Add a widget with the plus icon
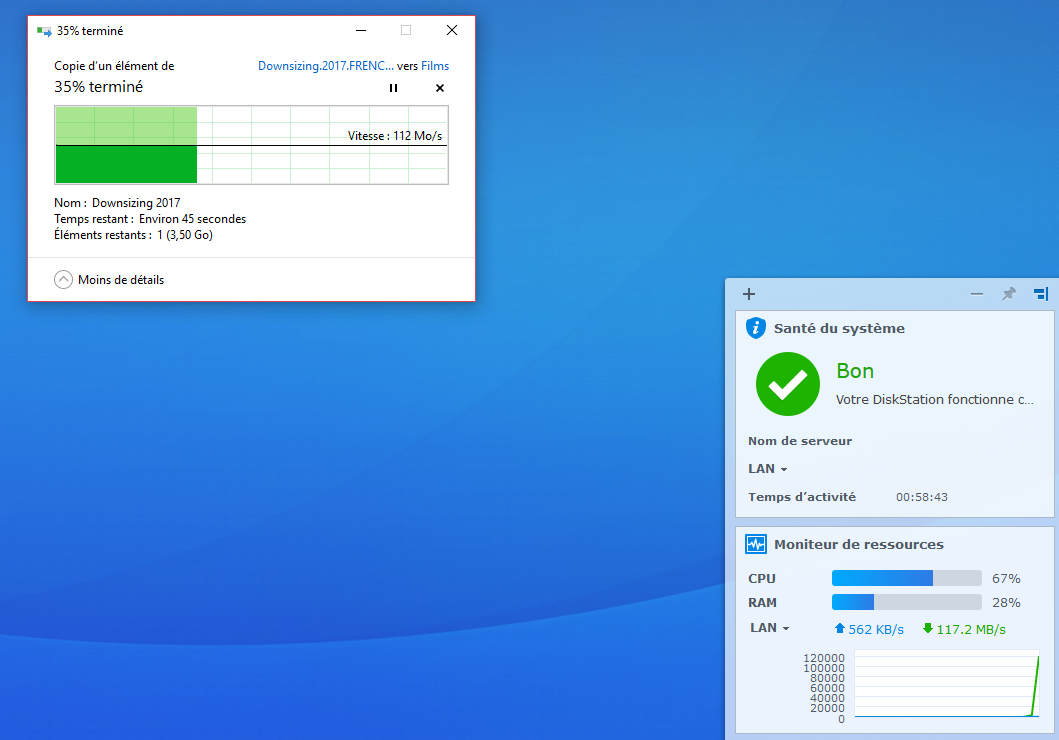Image resolution: width=1059 pixels, height=740 pixels. click(749, 294)
